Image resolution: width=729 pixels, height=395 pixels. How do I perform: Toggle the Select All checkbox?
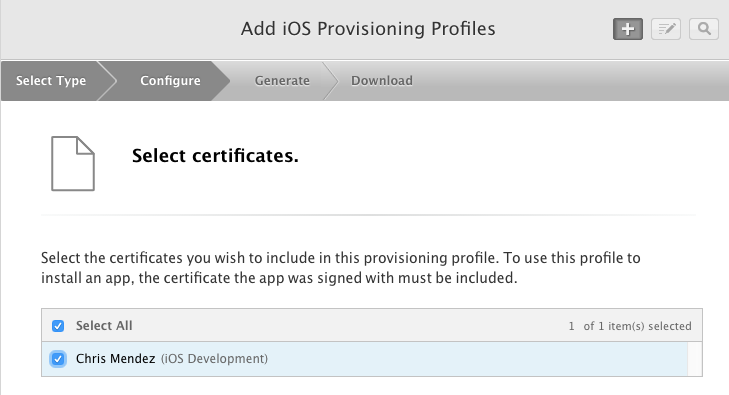pos(58,326)
